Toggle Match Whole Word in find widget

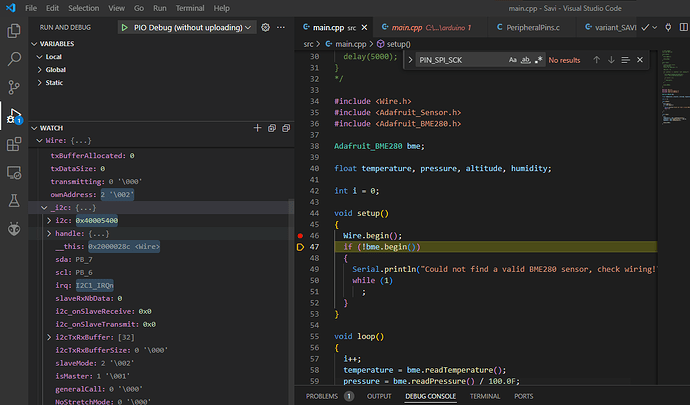(525, 60)
